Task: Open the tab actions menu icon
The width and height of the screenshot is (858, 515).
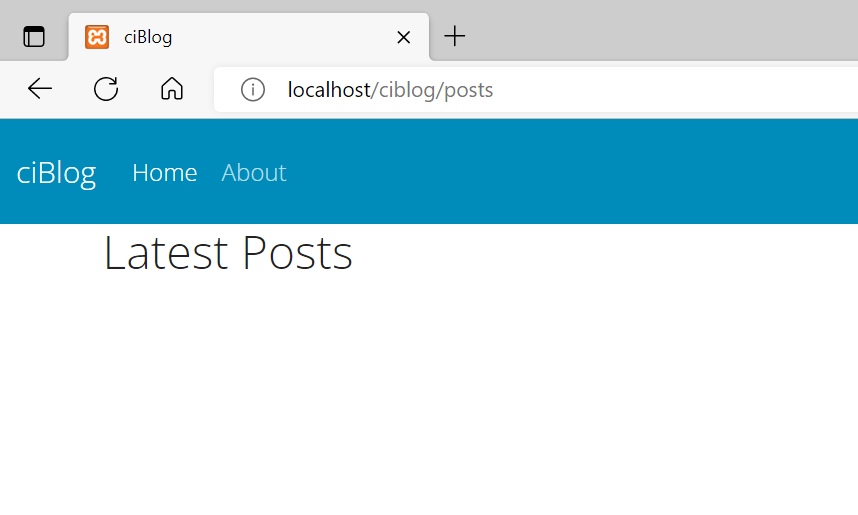Action: 34,37
